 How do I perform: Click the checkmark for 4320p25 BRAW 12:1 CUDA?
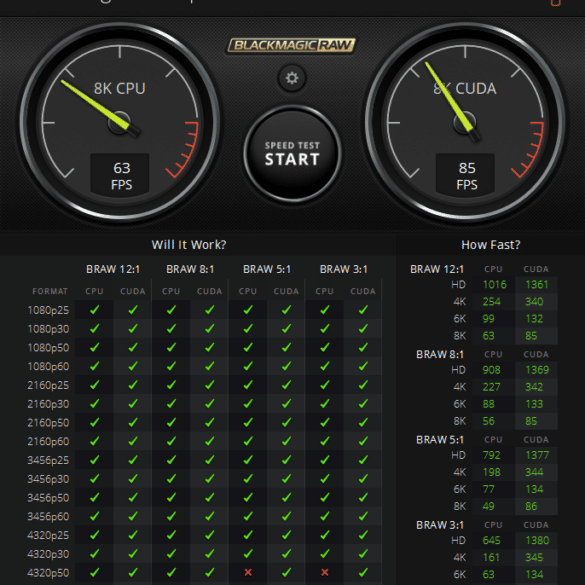133,535
